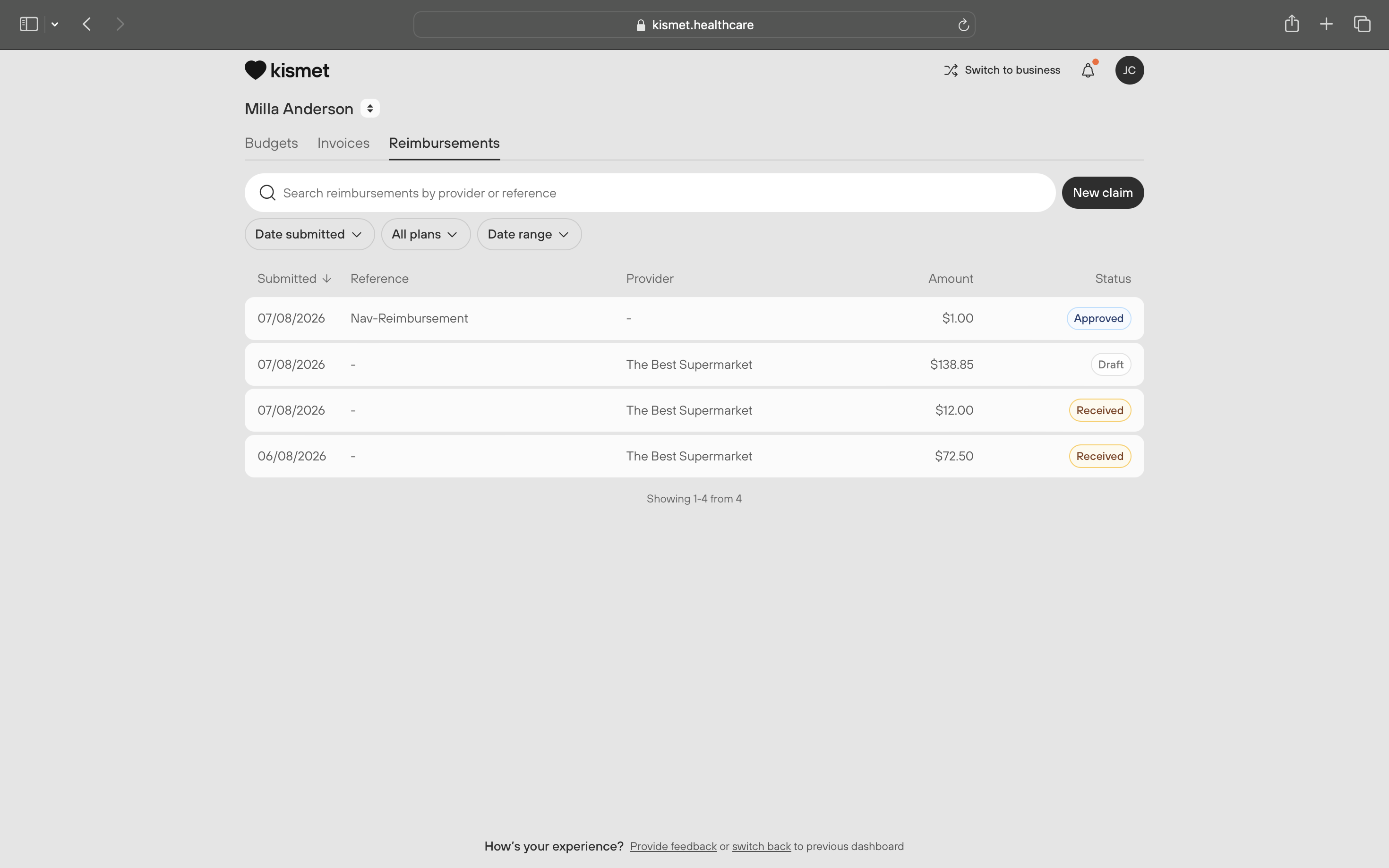
Task: Expand the Date submitted dropdown
Action: pos(309,234)
